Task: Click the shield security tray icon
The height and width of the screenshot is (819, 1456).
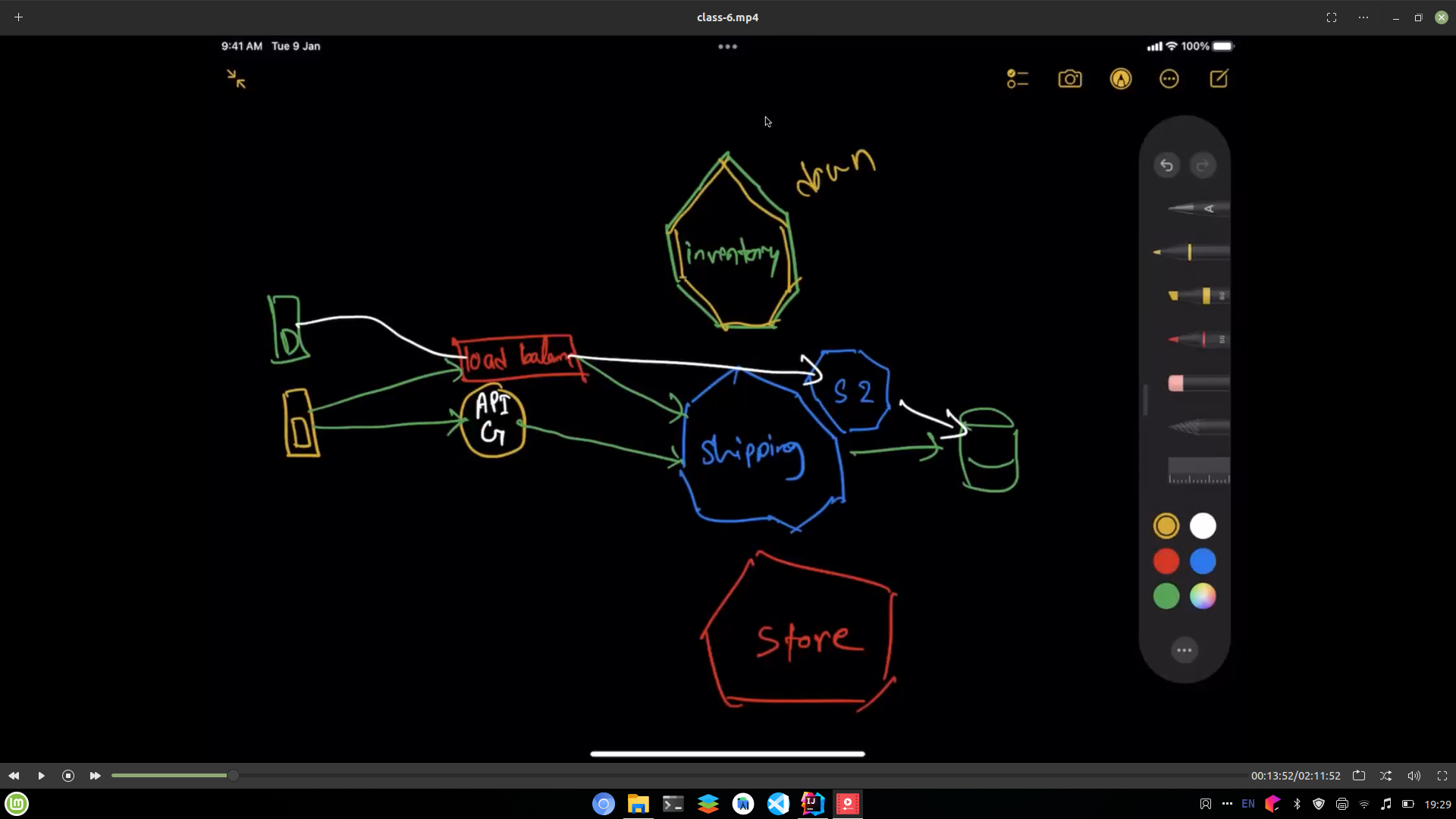Action: (1319, 804)
